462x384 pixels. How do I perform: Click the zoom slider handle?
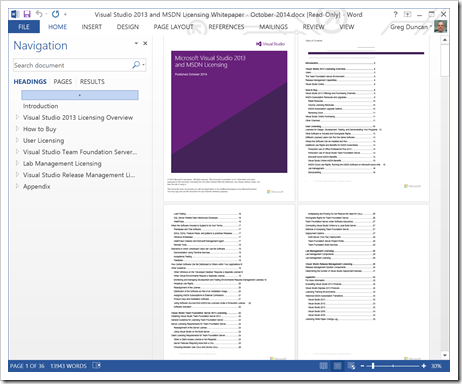pos(373,366)
